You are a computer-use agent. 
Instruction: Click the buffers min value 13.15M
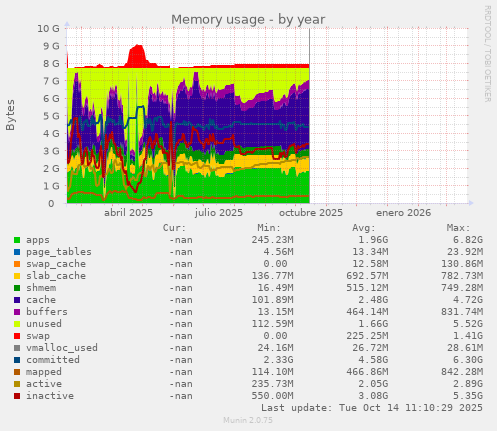275,312
